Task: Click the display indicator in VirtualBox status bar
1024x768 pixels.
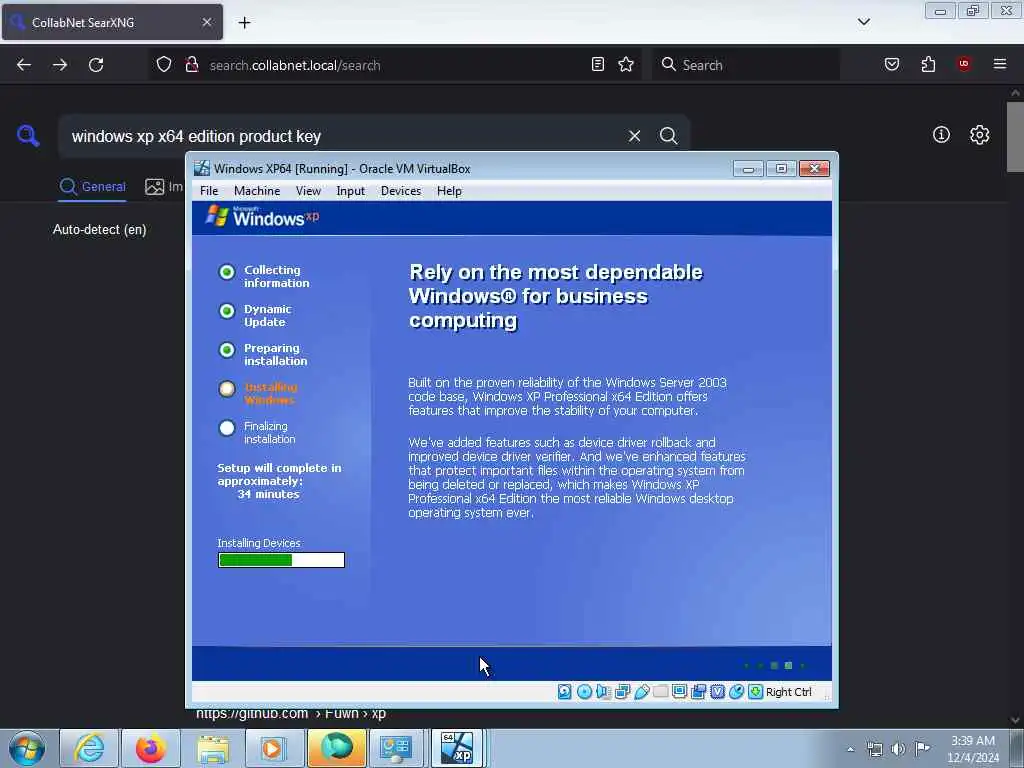Action: coord(679,692)
